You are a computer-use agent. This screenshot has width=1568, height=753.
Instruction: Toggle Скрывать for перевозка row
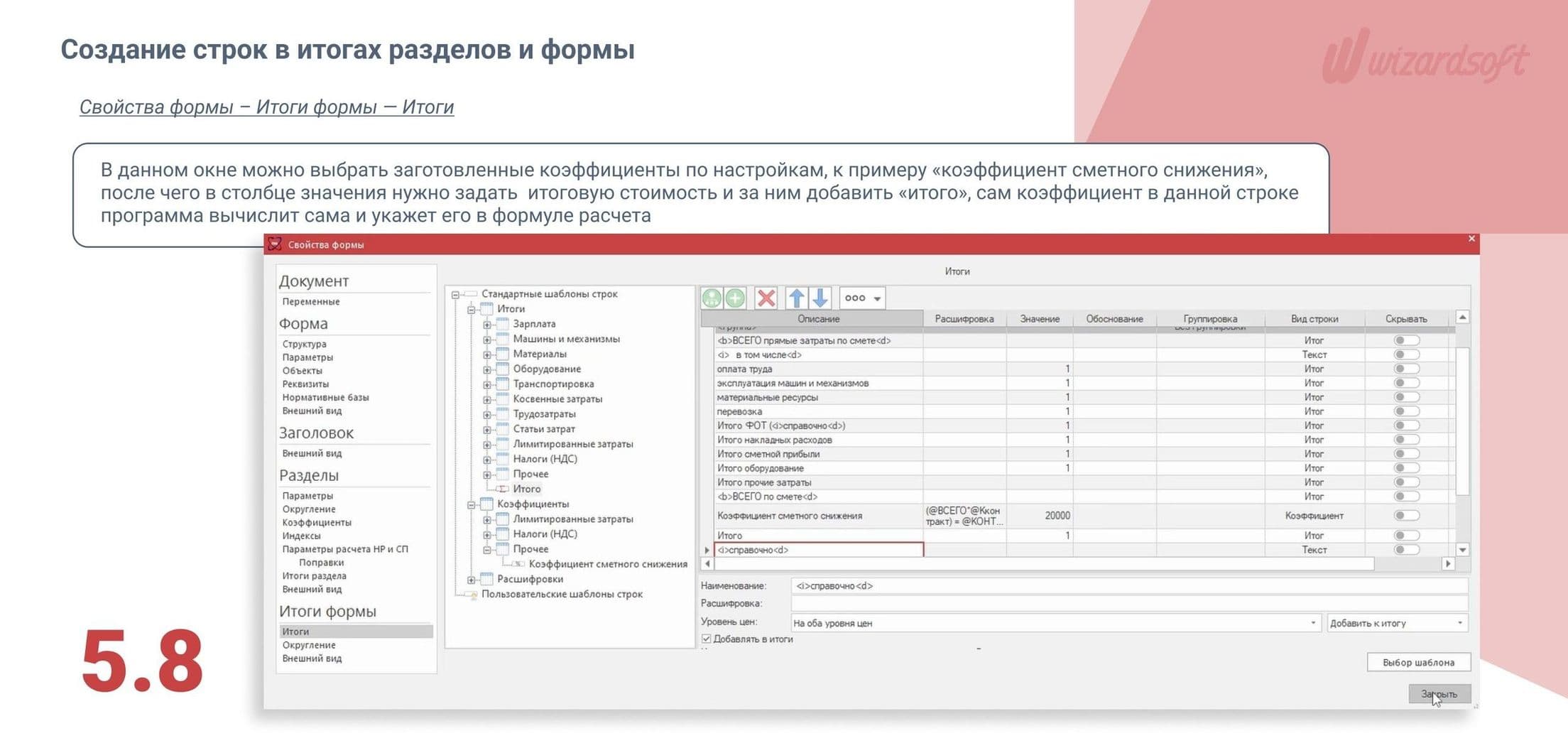point(1406,411)
